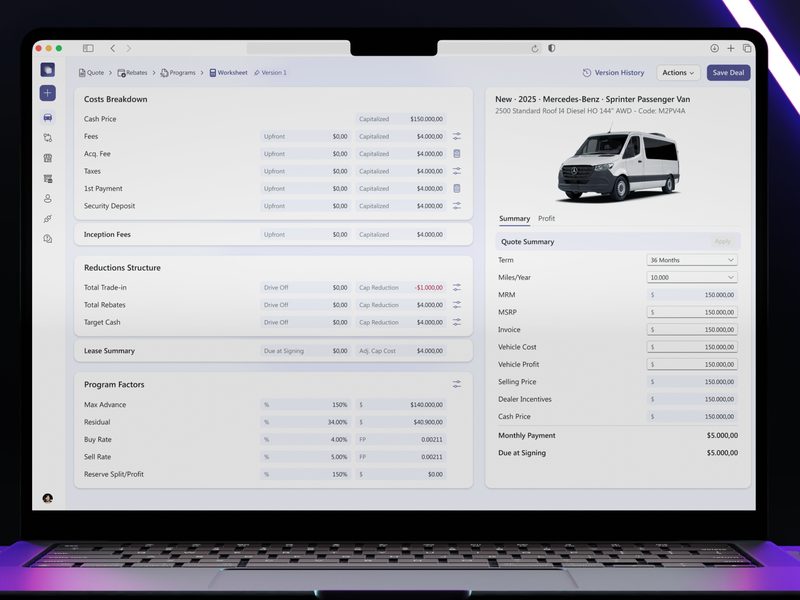Open the plug integrations sidebar icon
This screenshot has height=600, width=800.
(x=47, y=219)
